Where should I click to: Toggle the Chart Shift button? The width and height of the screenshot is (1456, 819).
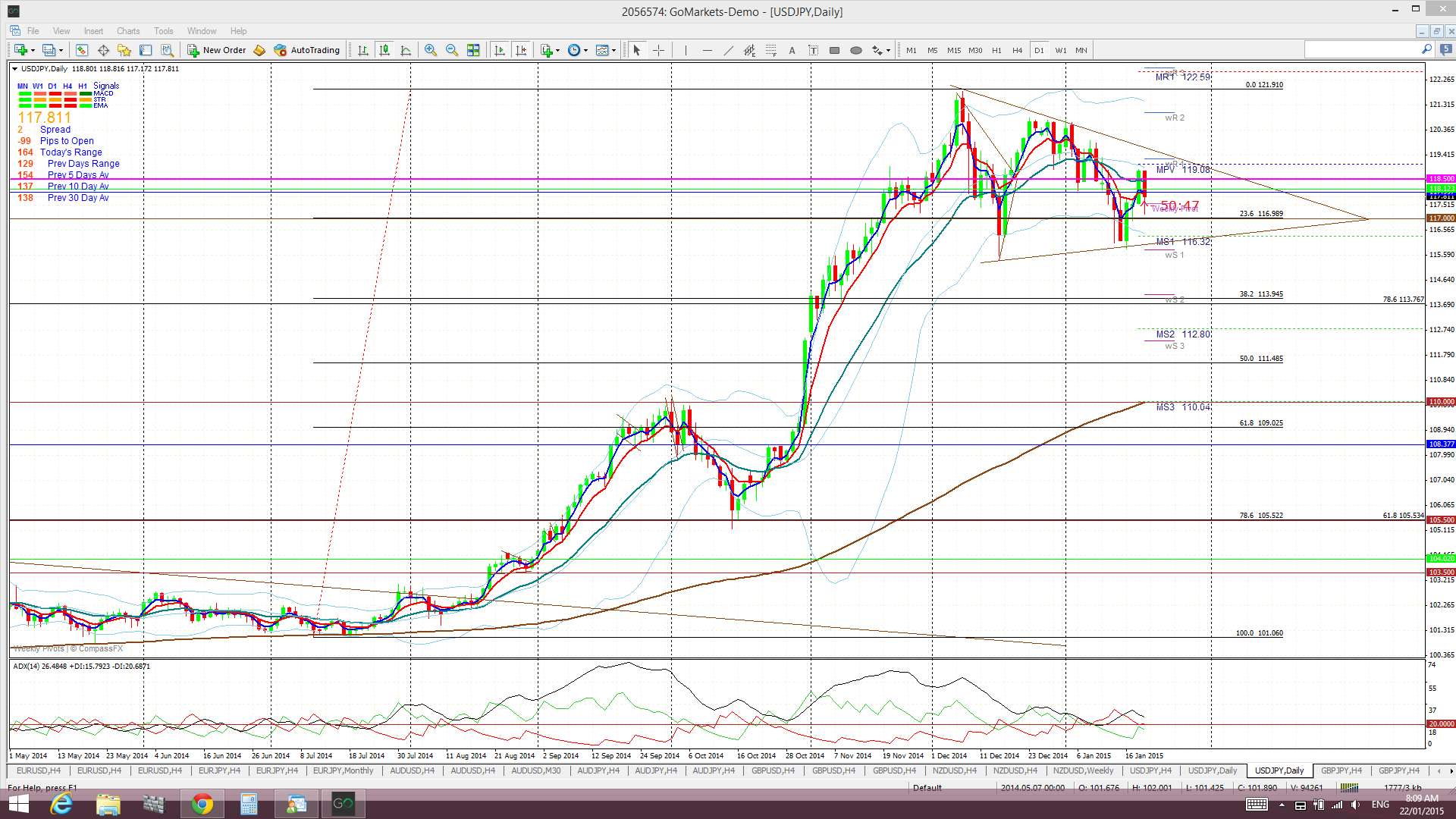coord(520,50)
